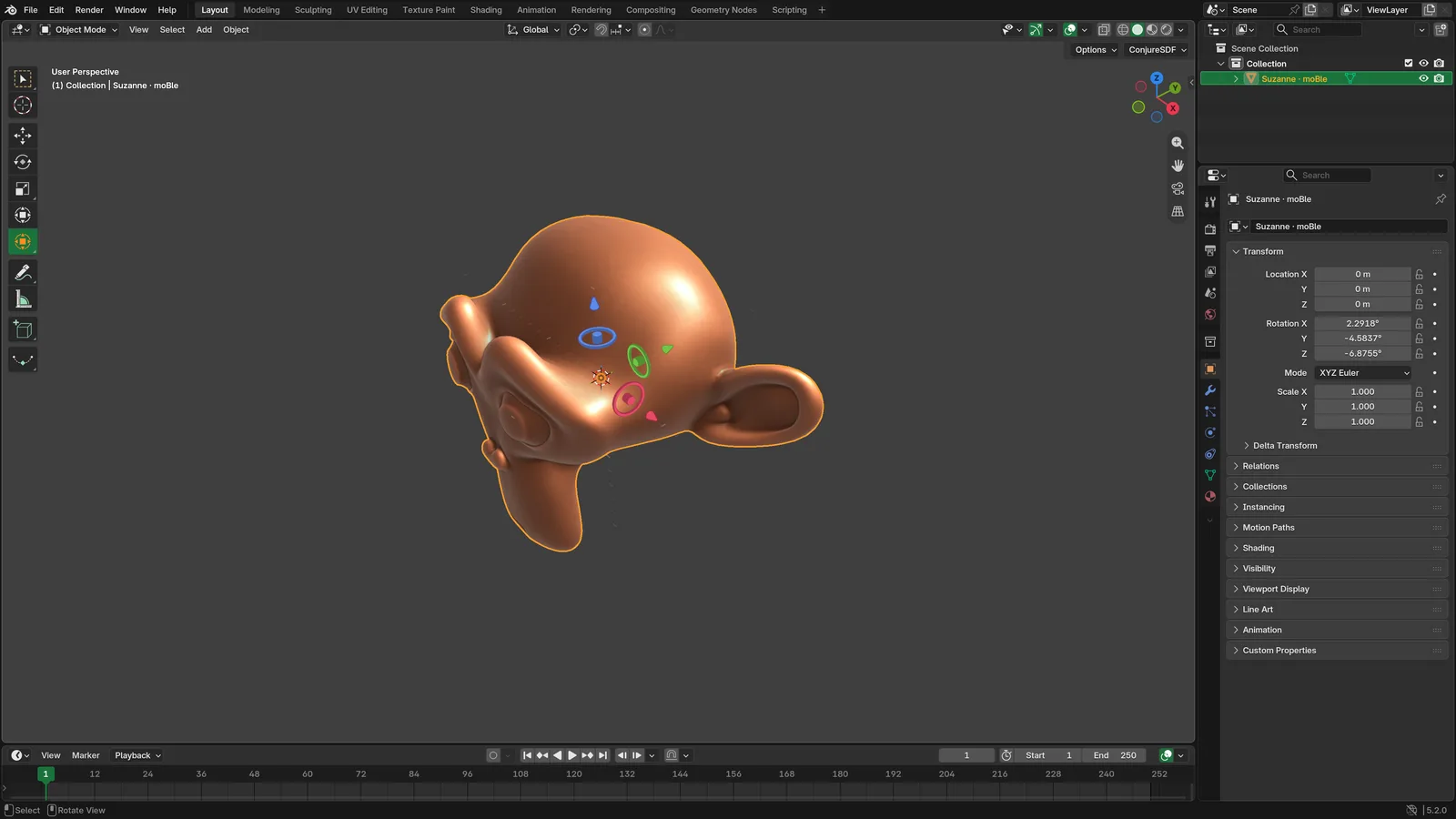Screen dimensions: 1456x819
Task: Toggle lock on Scale Z
Action: click(x=1419, y=421)
